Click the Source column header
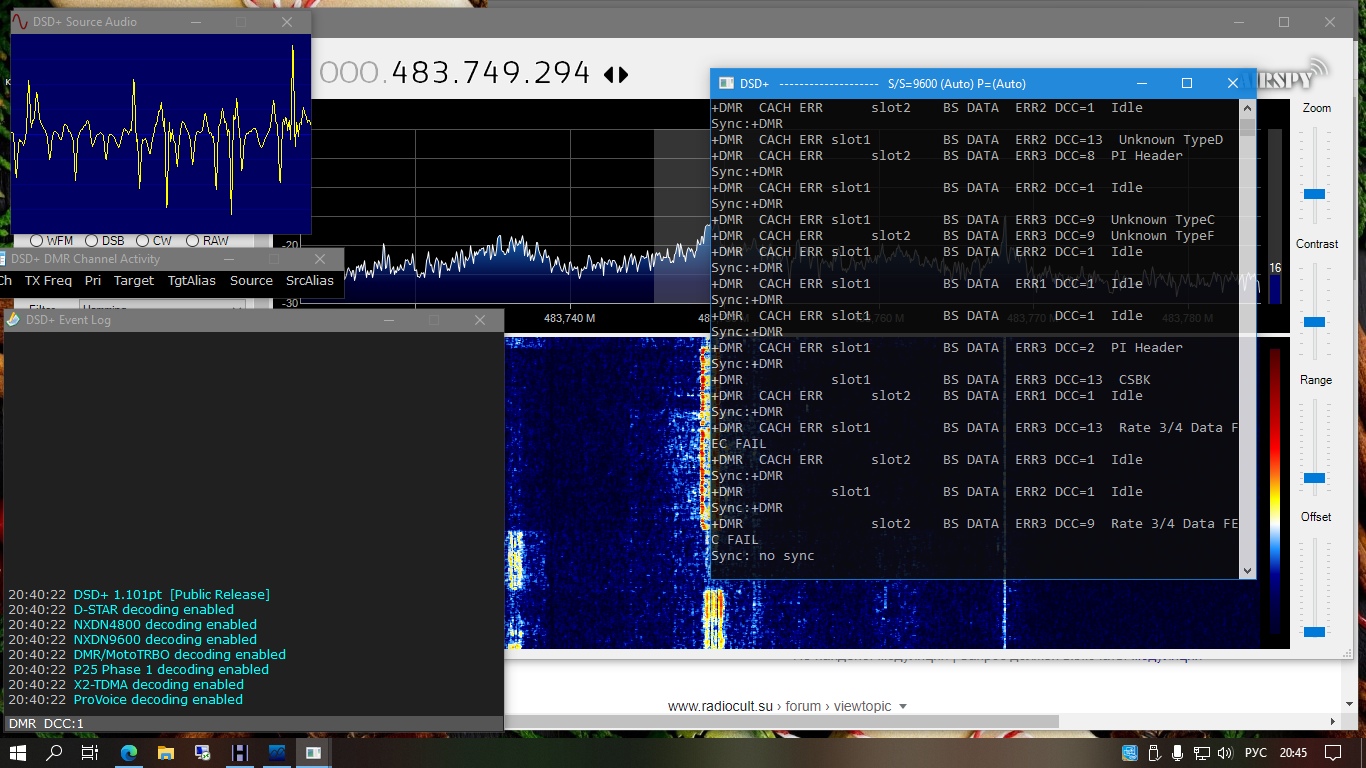Image resolution: width=1366 pixels, height=768 pixels. (251, 281)
